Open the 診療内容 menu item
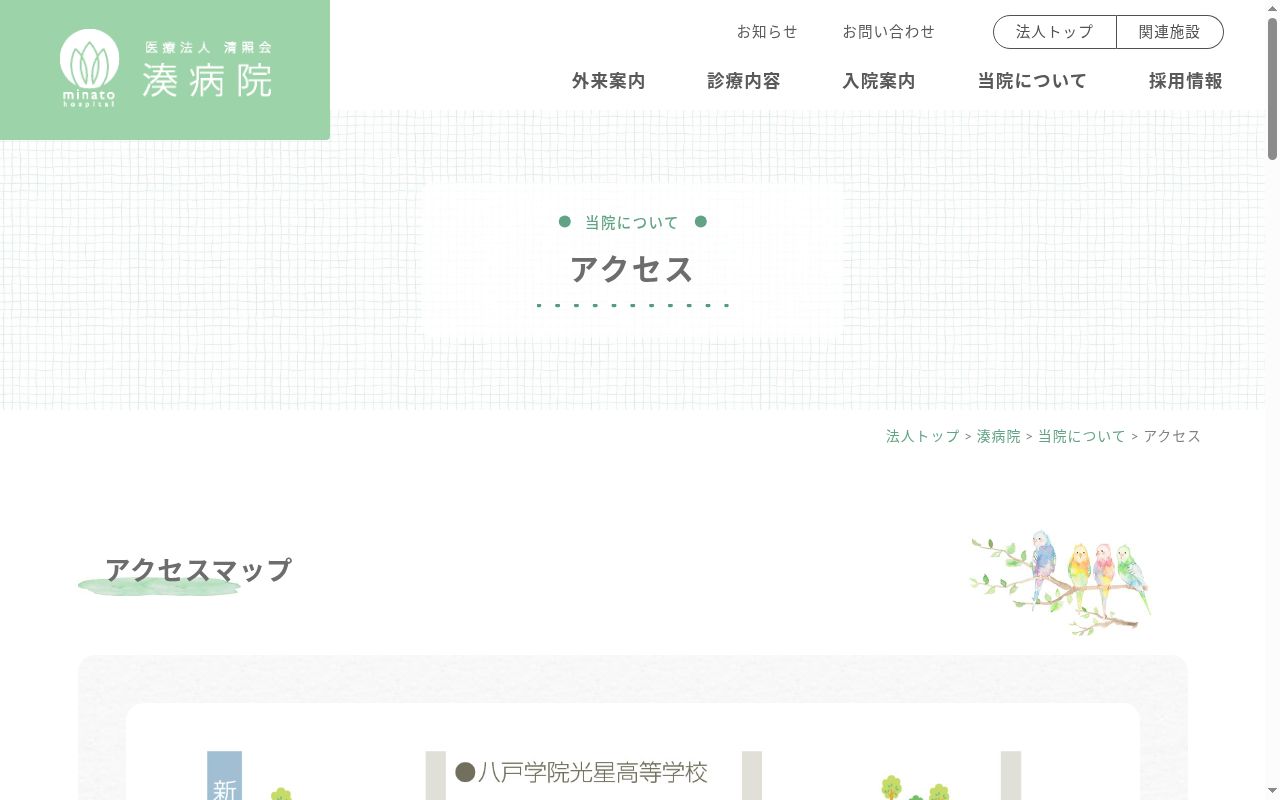This screenshot has width=1280, height=800. click(x=744, y=81)
